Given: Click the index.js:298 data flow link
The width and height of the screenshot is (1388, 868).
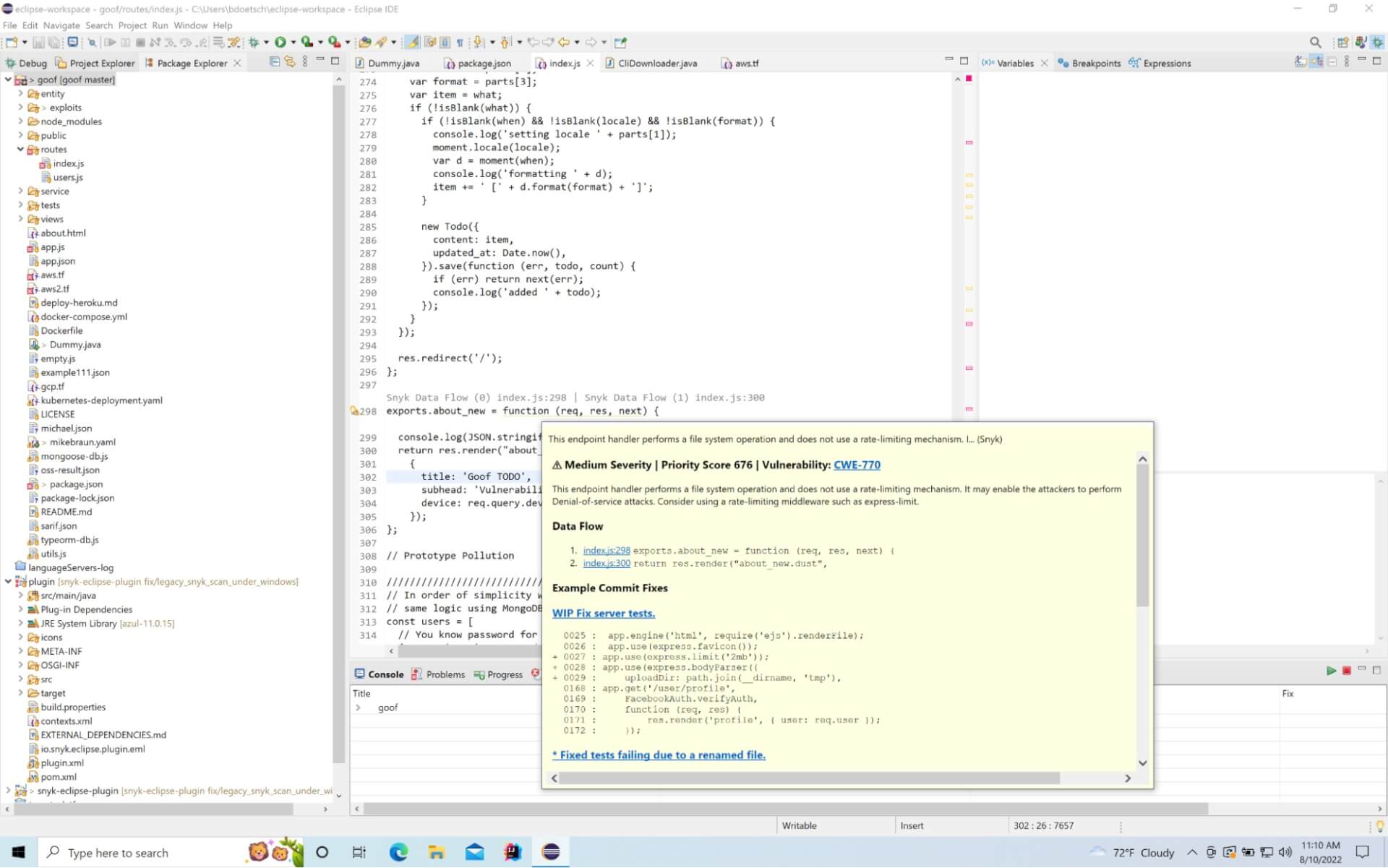Looking at the screenshot, I should click(607, 551).
